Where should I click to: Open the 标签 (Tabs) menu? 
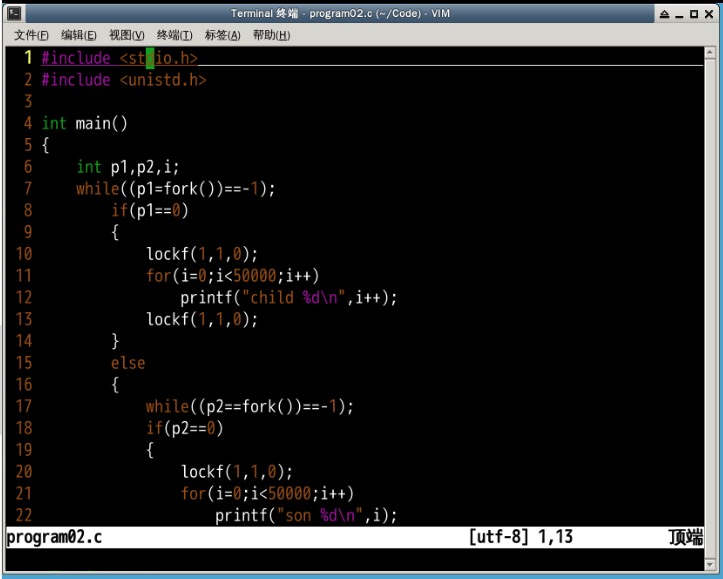[222, 35]
